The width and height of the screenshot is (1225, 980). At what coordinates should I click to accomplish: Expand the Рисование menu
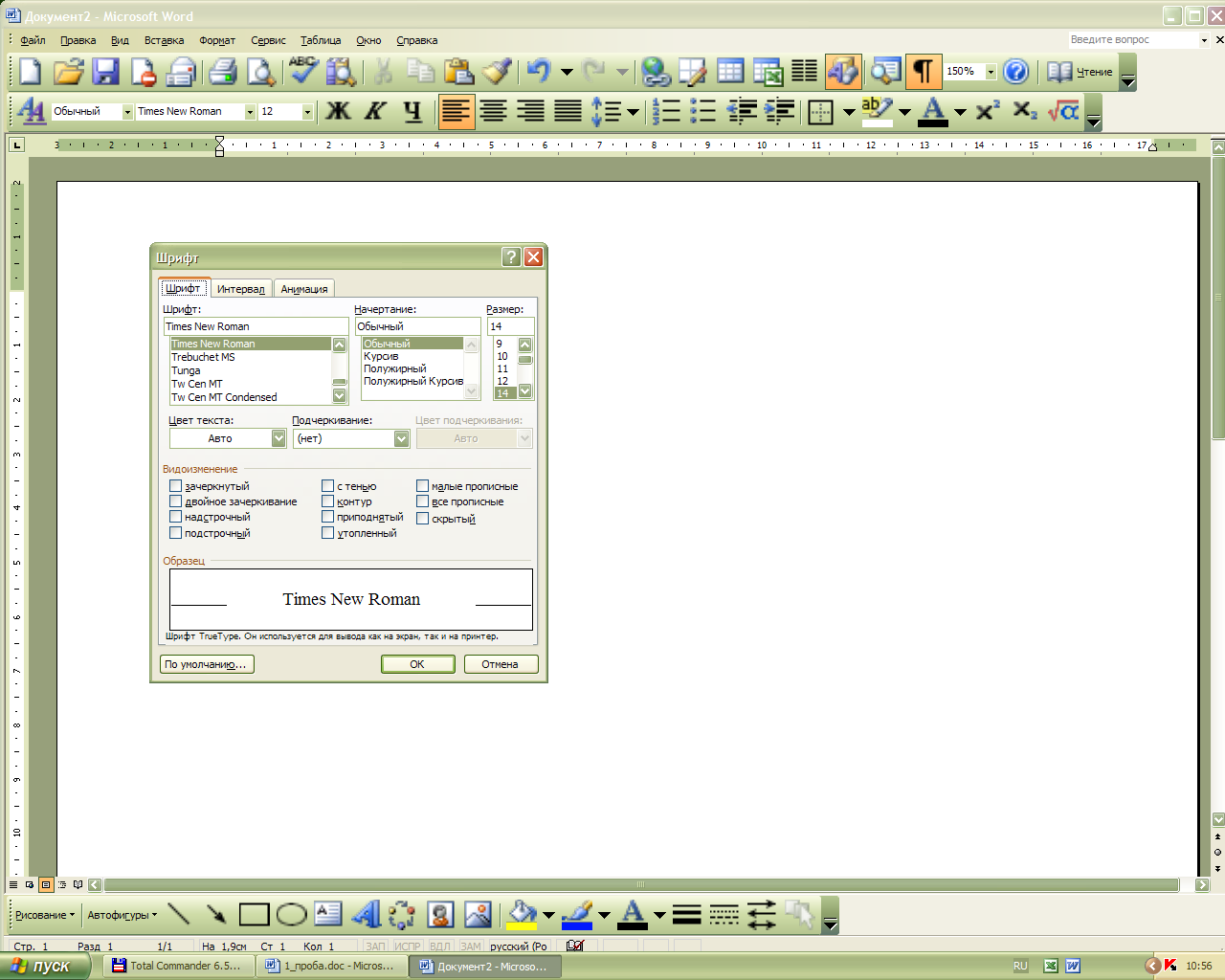(45, 915)
